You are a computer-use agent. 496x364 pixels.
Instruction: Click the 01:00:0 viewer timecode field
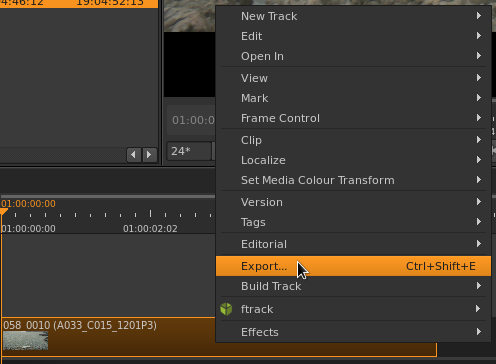191,120
